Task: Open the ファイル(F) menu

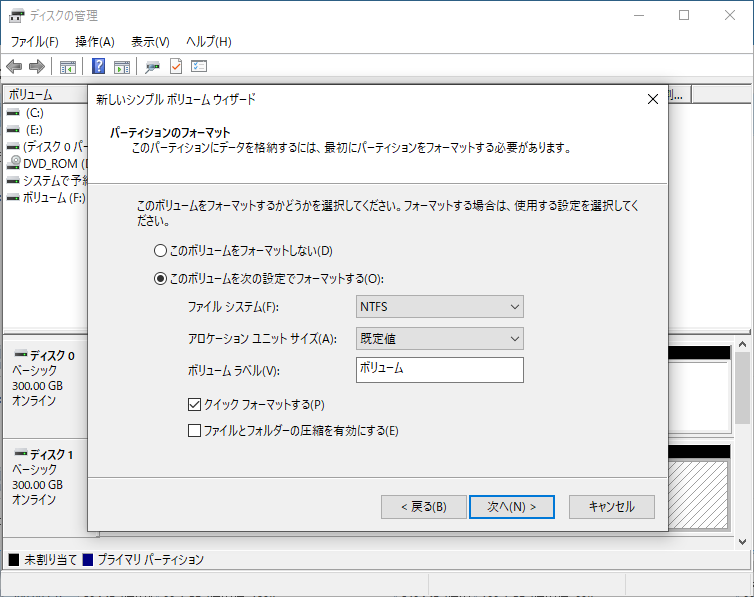Action: pos(35,42)
